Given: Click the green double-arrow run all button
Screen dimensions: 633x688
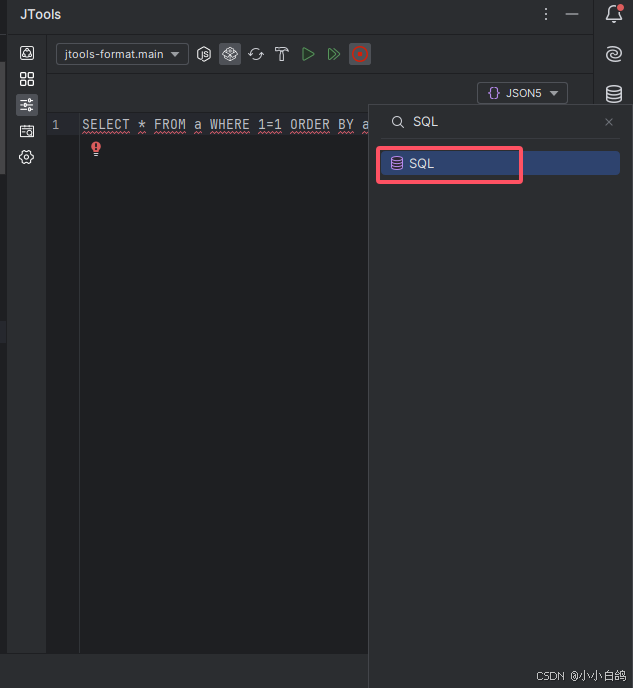Looking at the screenshot, I should click(x=334, y=54).
